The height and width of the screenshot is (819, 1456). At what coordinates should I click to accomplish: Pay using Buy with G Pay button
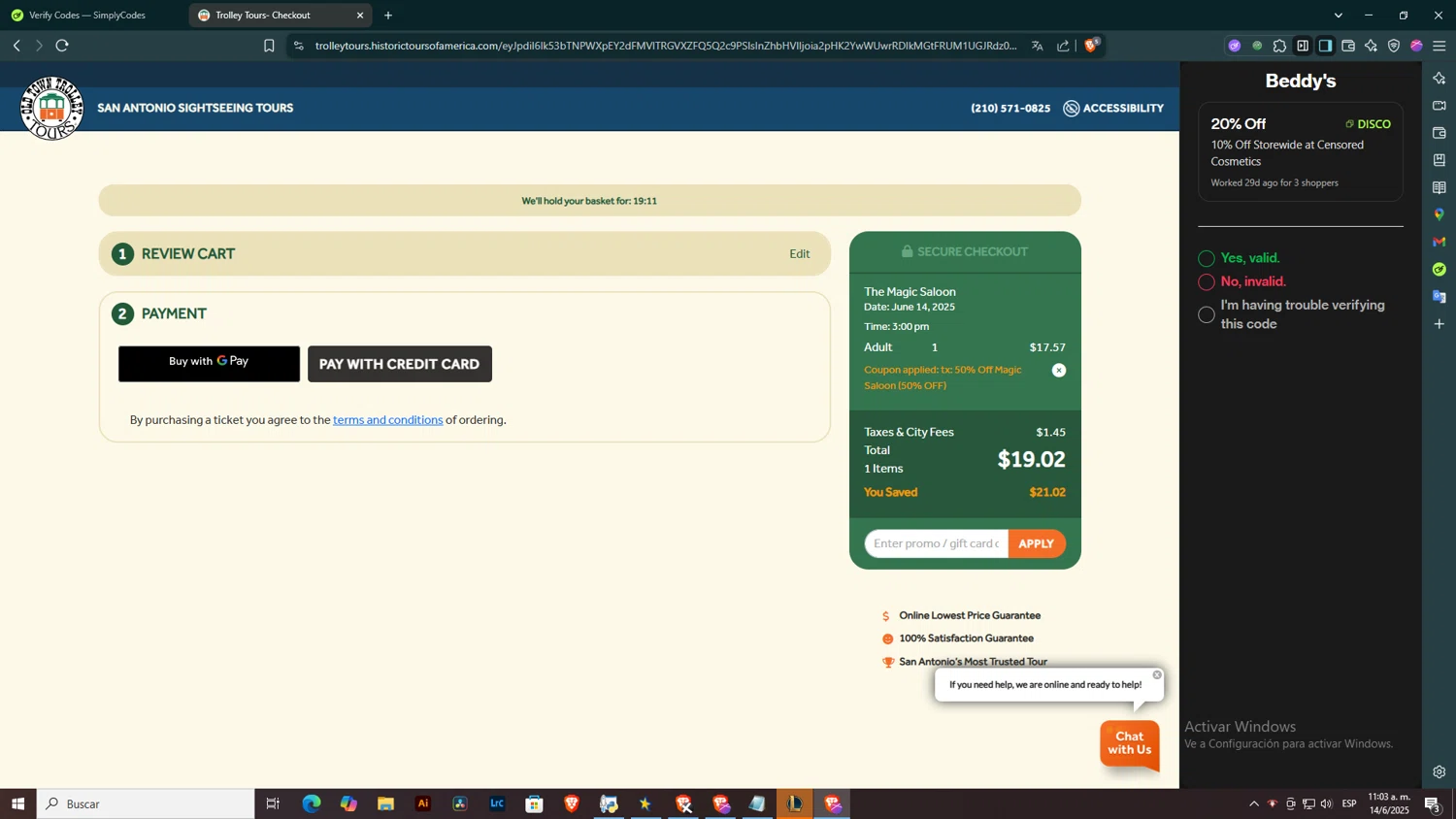coord(209,364)
